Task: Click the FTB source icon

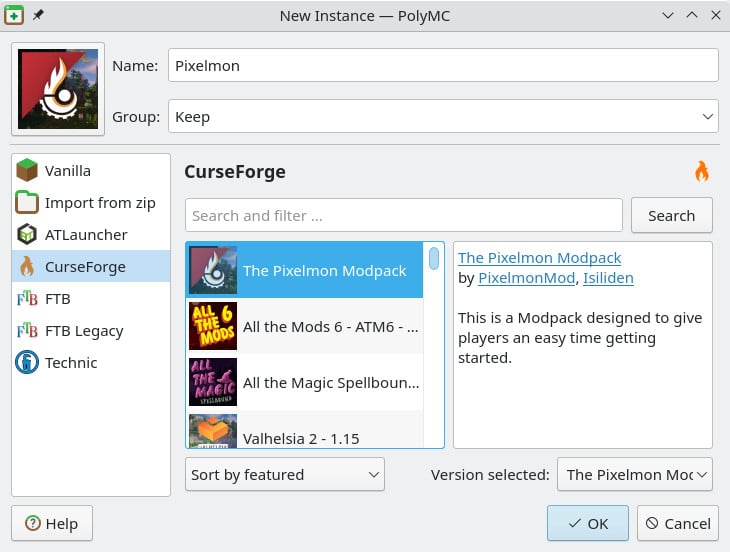Action: (x=27, y=299)
